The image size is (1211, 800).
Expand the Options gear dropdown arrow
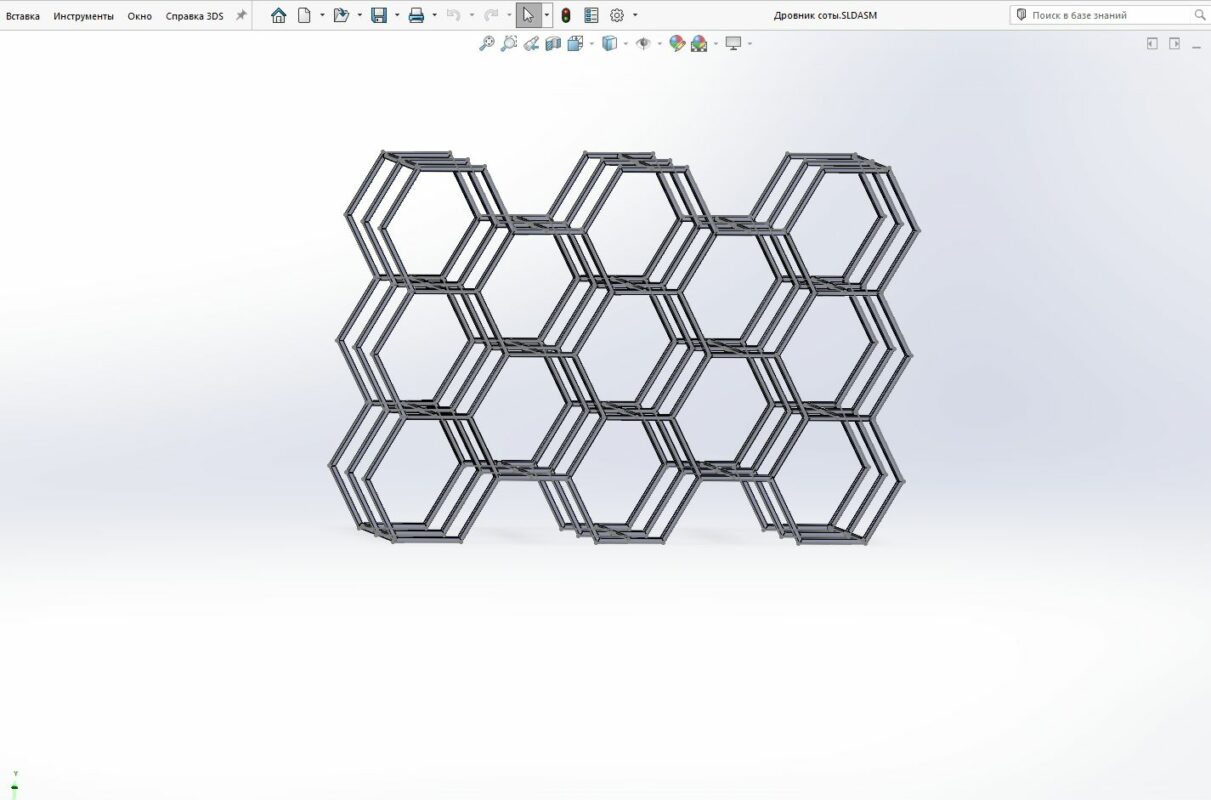[x=635, y=15]
